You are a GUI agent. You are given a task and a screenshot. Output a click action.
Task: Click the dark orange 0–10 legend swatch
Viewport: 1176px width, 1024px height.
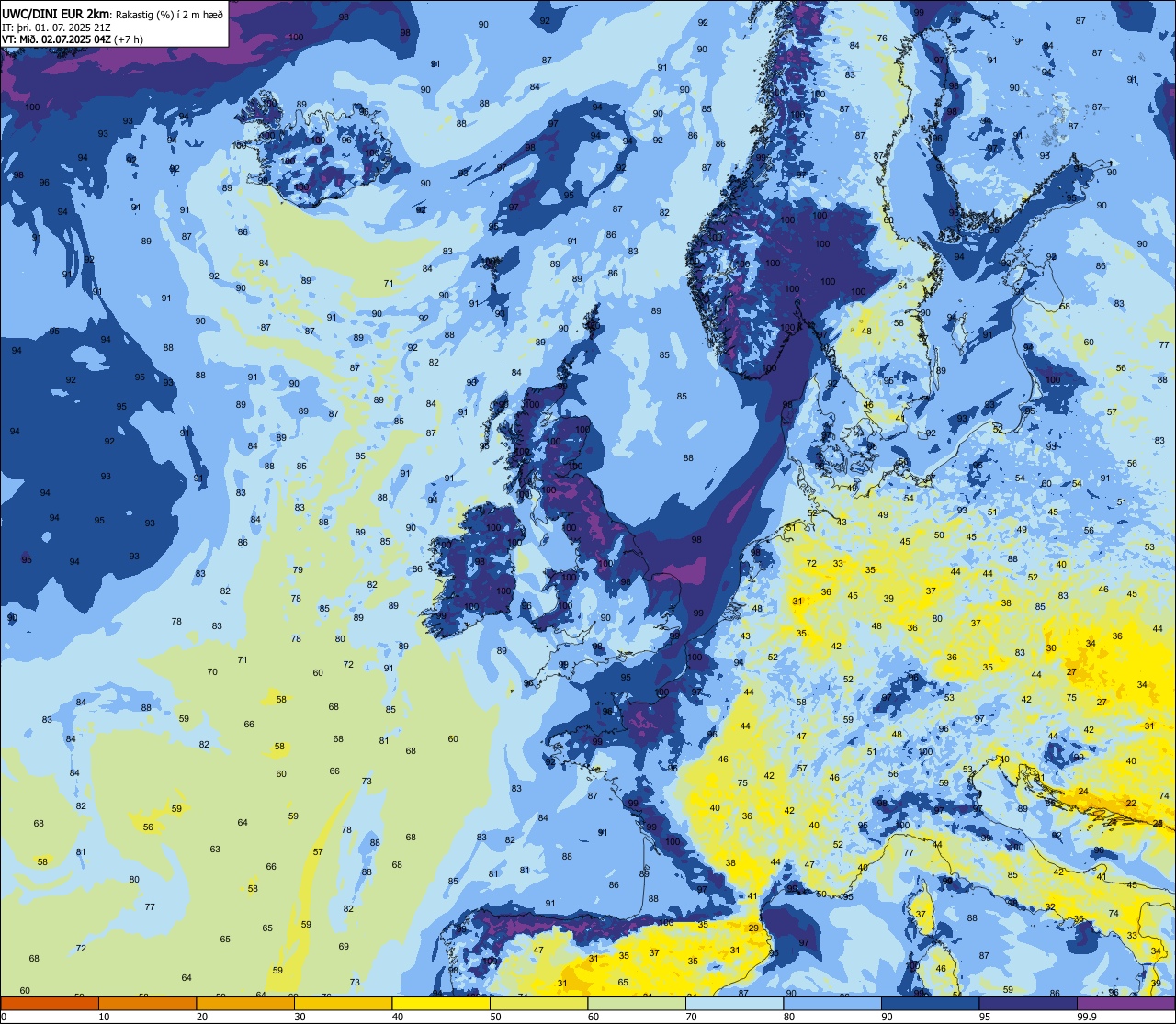[50, 1003]
